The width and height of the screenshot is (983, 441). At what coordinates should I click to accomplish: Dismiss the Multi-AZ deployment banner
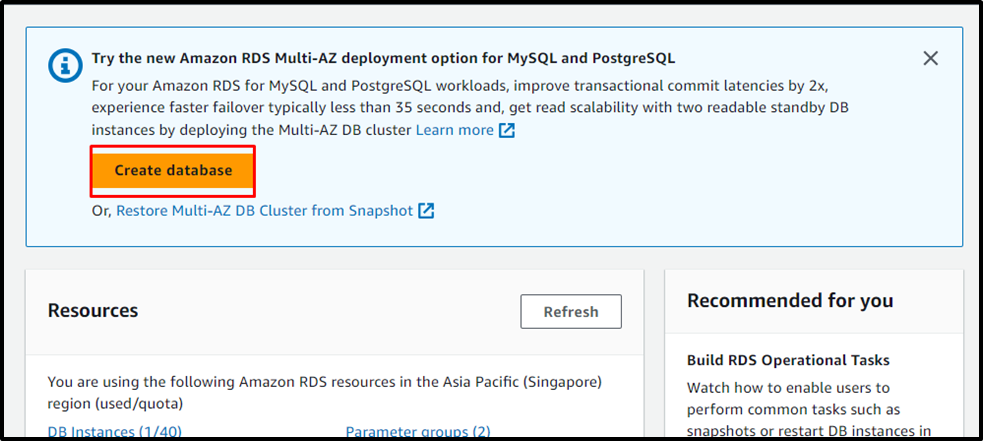point(930,58)
